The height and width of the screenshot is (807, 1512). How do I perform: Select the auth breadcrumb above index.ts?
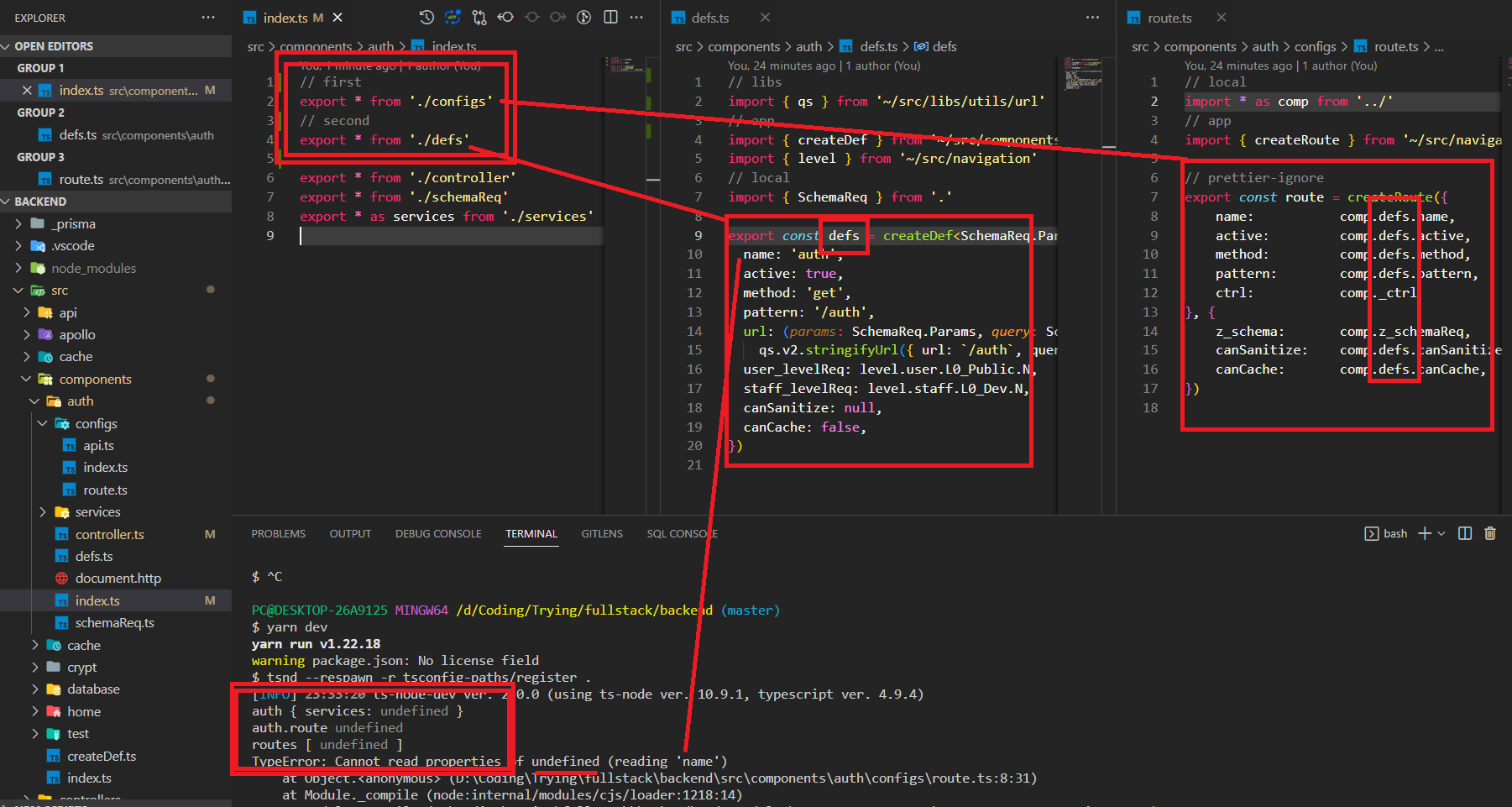[x=380, y=46]
